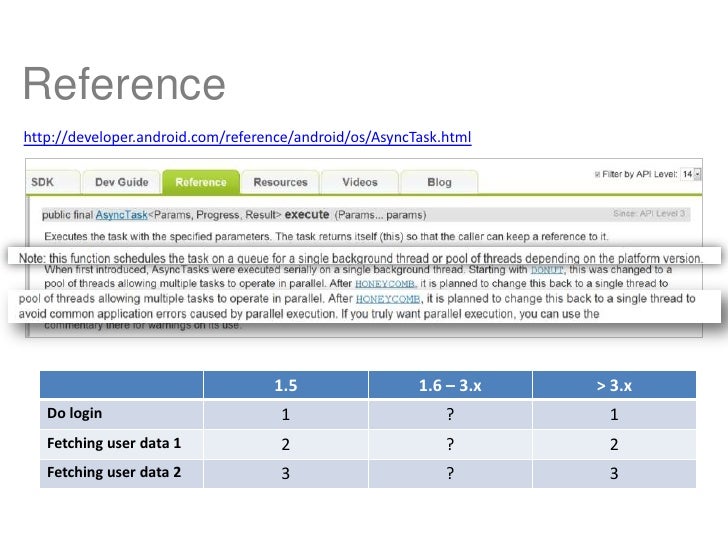728x546 pixels.
Task: Switch to the Blog tab
Action: coord(439,182)
